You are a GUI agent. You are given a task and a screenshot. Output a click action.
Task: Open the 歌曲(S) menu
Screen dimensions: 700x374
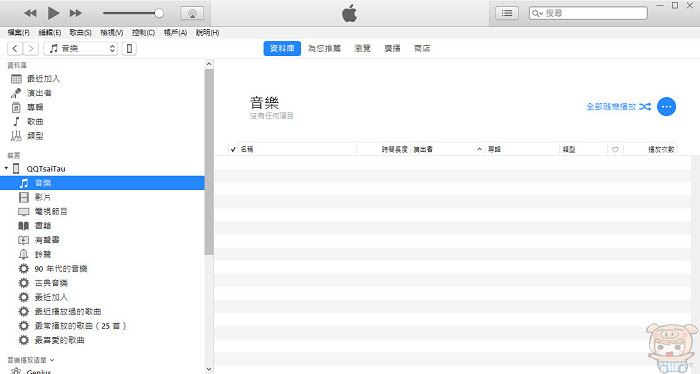pos(80,33)
